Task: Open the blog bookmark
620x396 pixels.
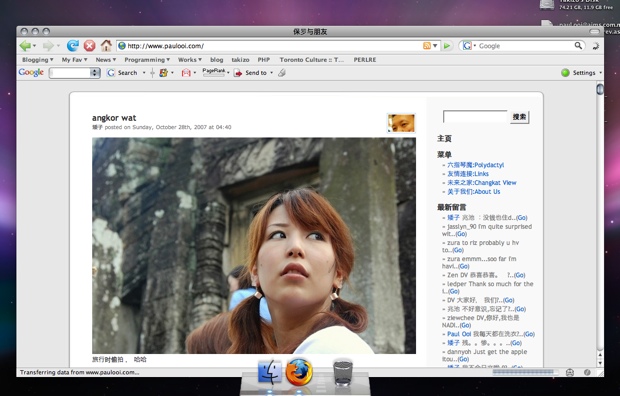Action: [217, 60]
